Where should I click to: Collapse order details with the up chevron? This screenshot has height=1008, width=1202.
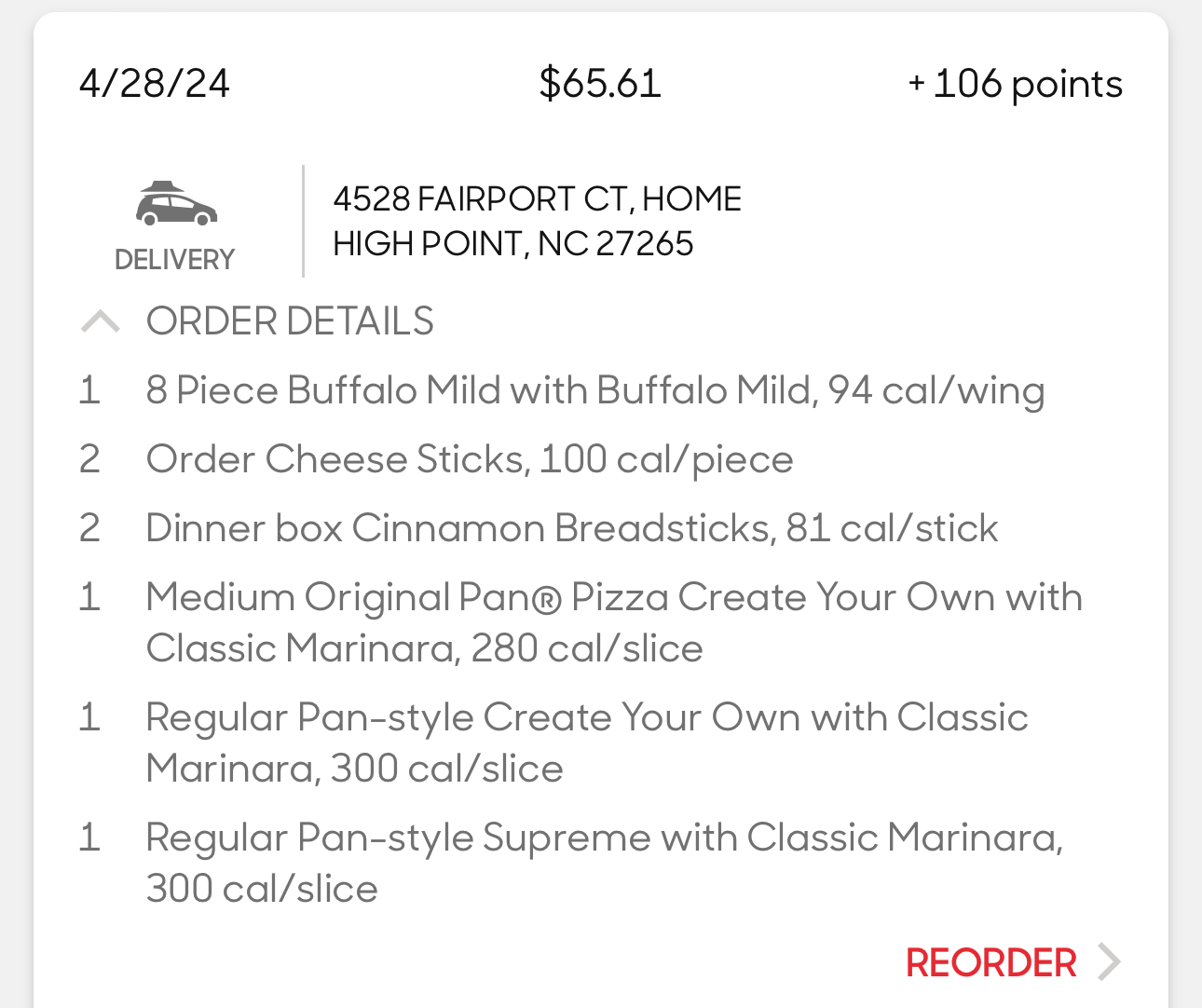[x=101, y=321]
